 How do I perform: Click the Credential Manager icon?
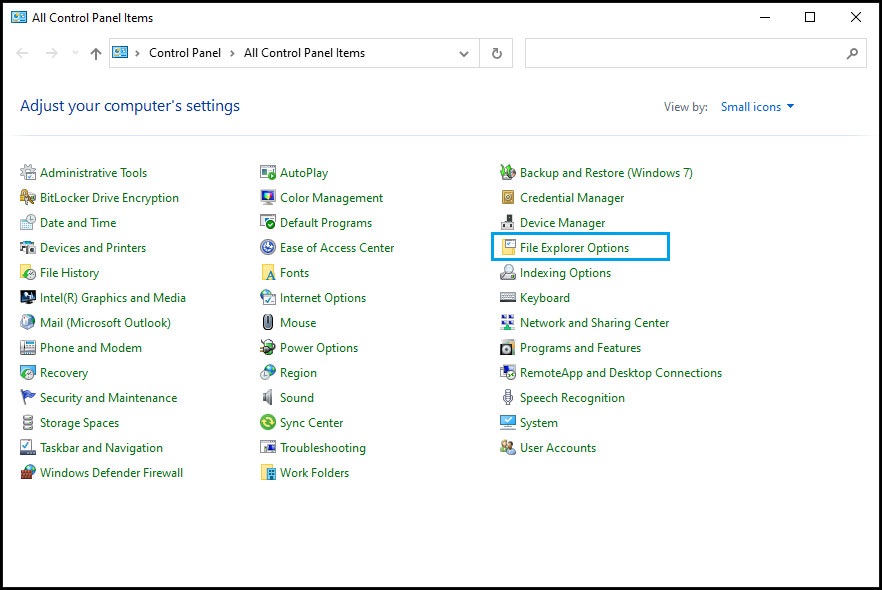(507, 197)
